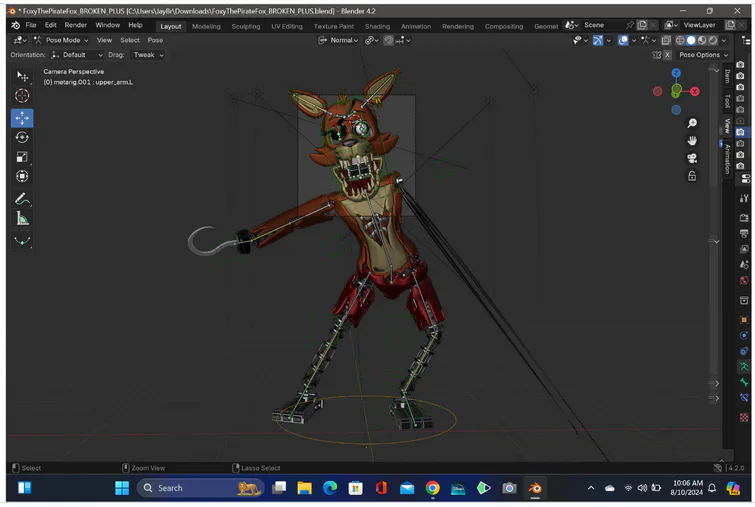Viewport: 755px width, 507px height.
Task: Switch to the Animation workspace tab
Action: tap(416, 26)
